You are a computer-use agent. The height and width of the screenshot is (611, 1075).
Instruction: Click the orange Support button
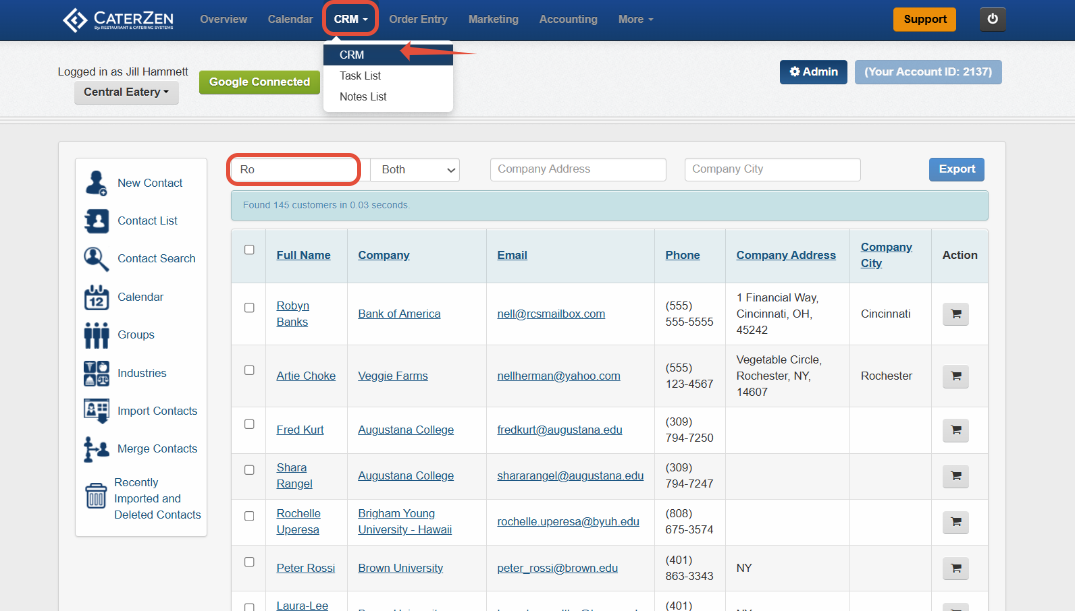pyautogui.click(x=925, y=19)
